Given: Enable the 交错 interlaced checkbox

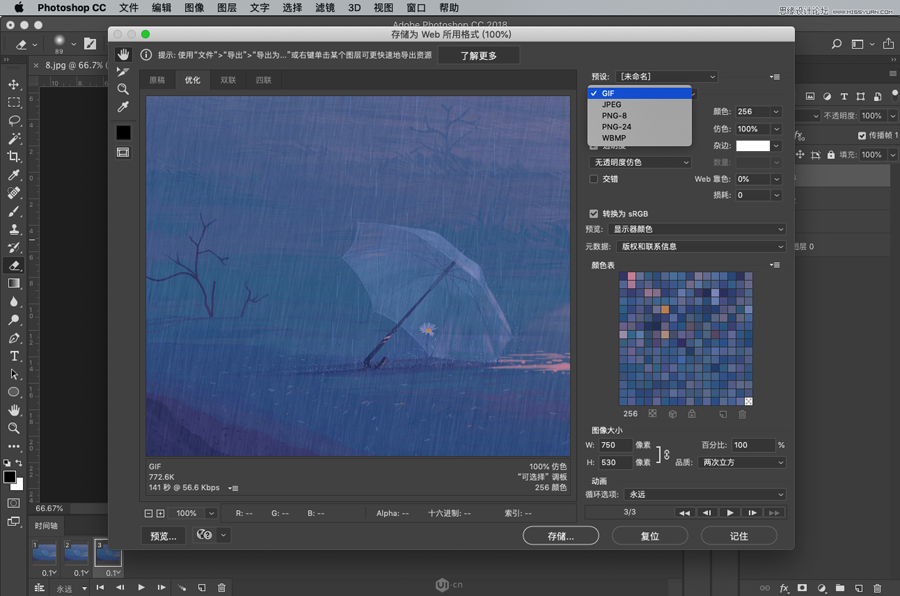Looking at the screenshot, I should click(594, 179).
